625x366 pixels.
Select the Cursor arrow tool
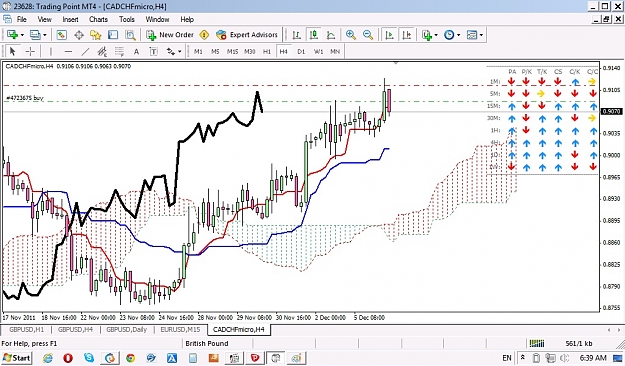click(12, 51)
